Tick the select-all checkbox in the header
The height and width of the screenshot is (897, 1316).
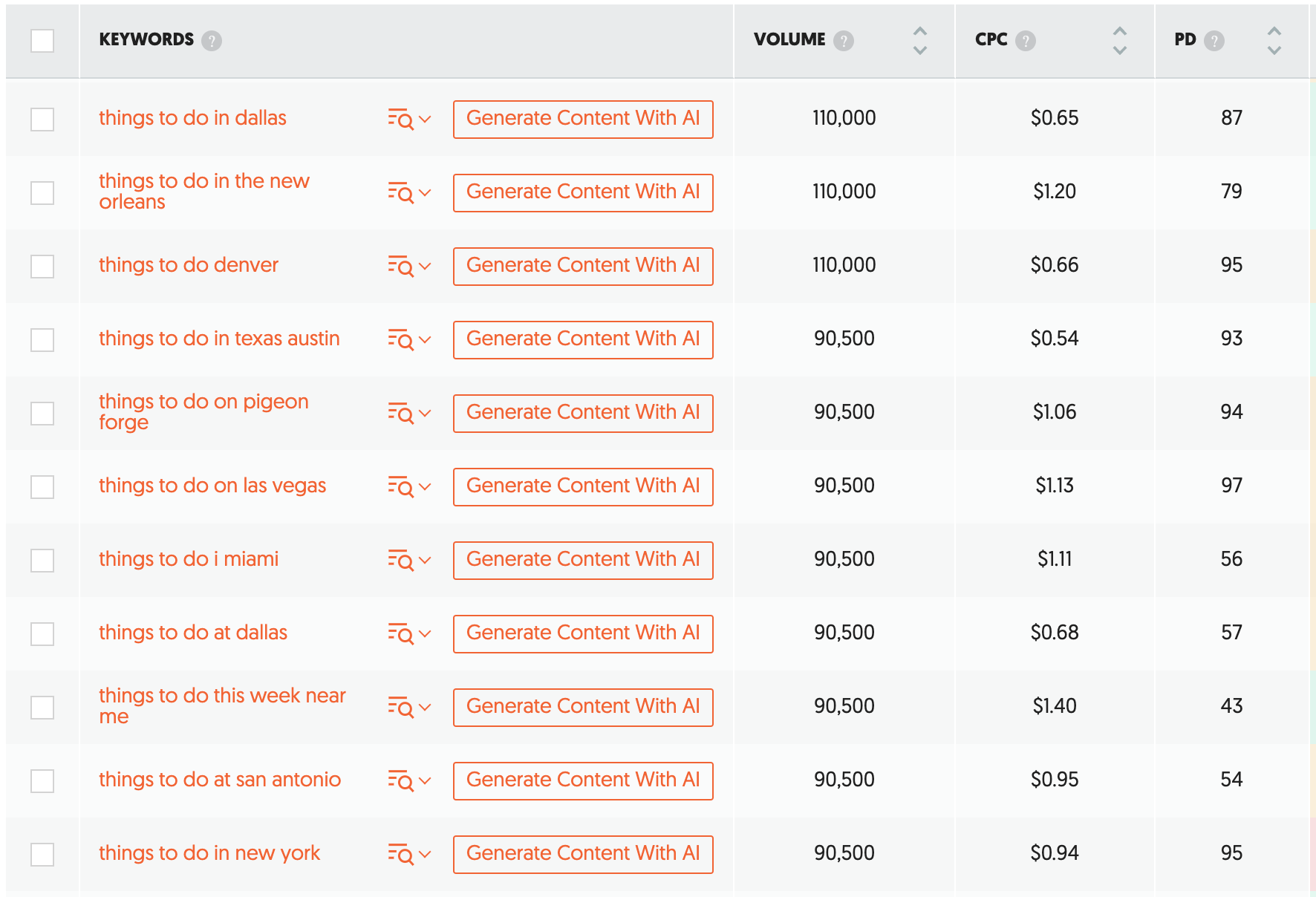(x=42, y=41)
